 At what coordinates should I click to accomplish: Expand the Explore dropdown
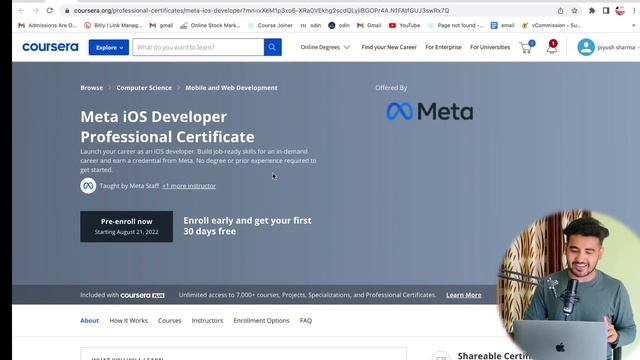coord(109,47)
